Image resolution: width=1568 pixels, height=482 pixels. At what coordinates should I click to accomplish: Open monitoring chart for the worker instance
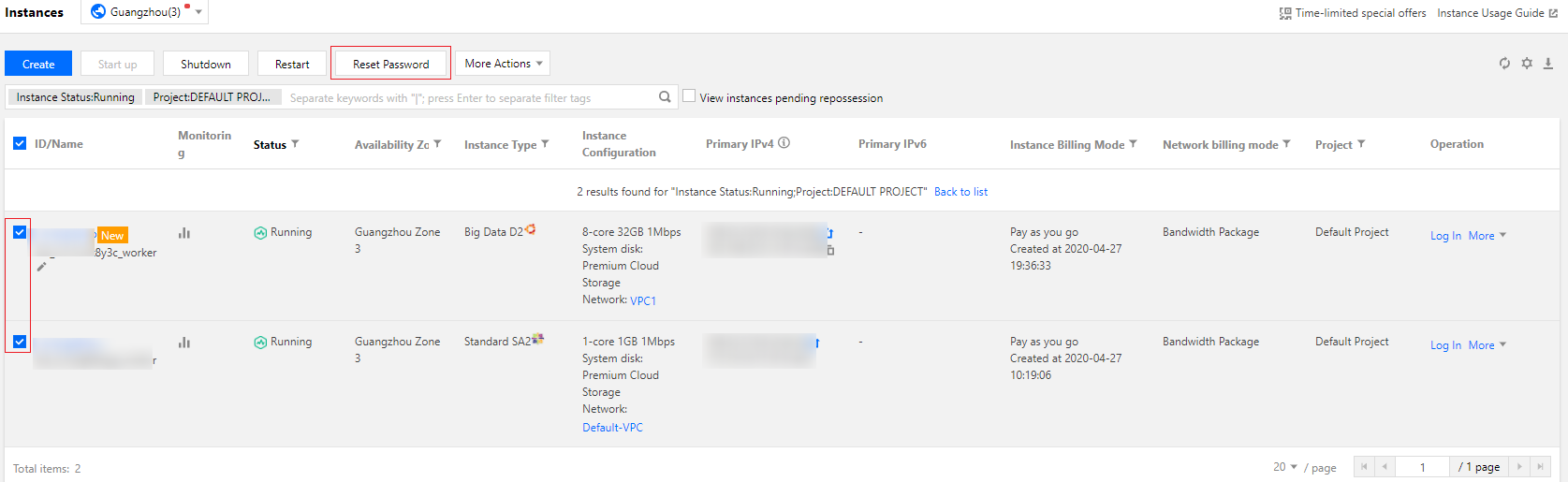pos(184,233)
